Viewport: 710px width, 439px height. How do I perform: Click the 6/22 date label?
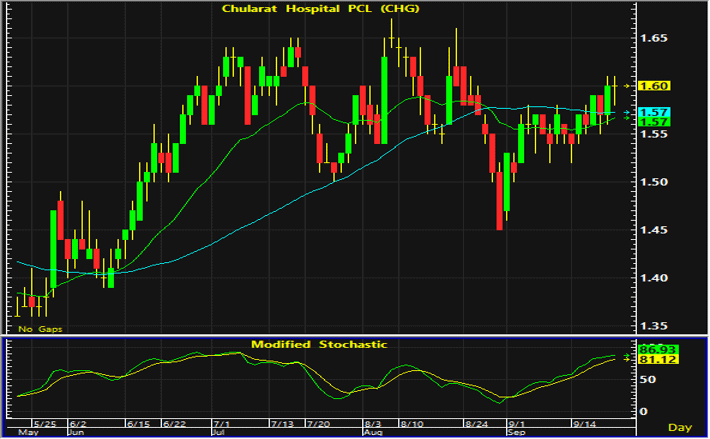pos(174,424)
